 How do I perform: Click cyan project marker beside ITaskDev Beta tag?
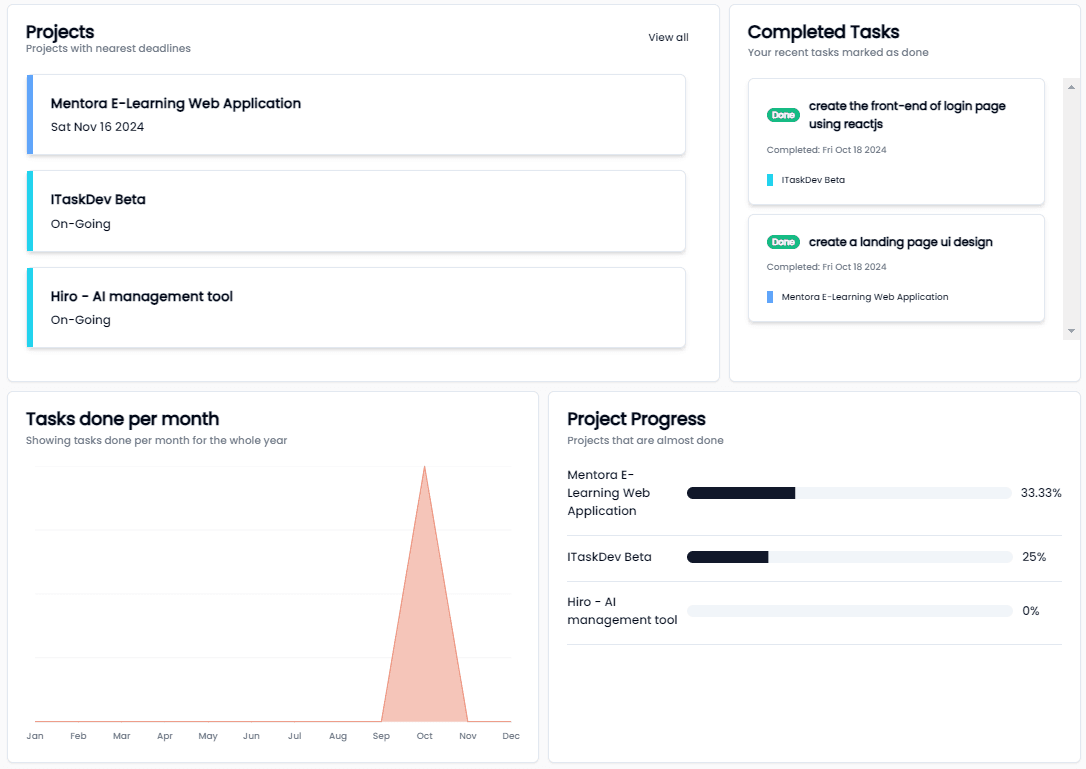click(770, 180)
